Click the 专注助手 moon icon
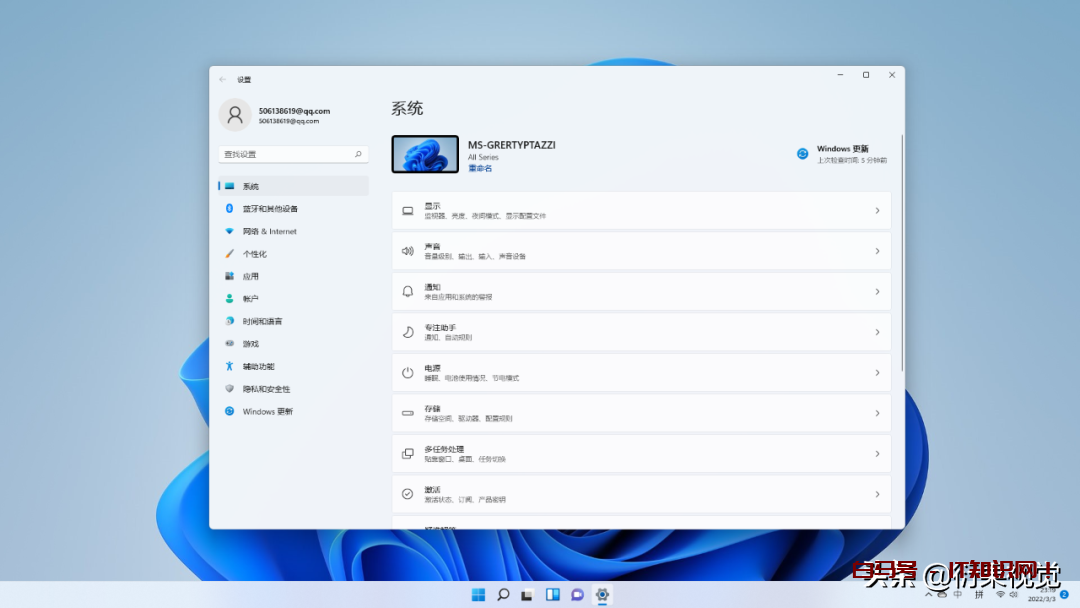The height and width of the screenshot is (608, 1080). coord(407,332)
